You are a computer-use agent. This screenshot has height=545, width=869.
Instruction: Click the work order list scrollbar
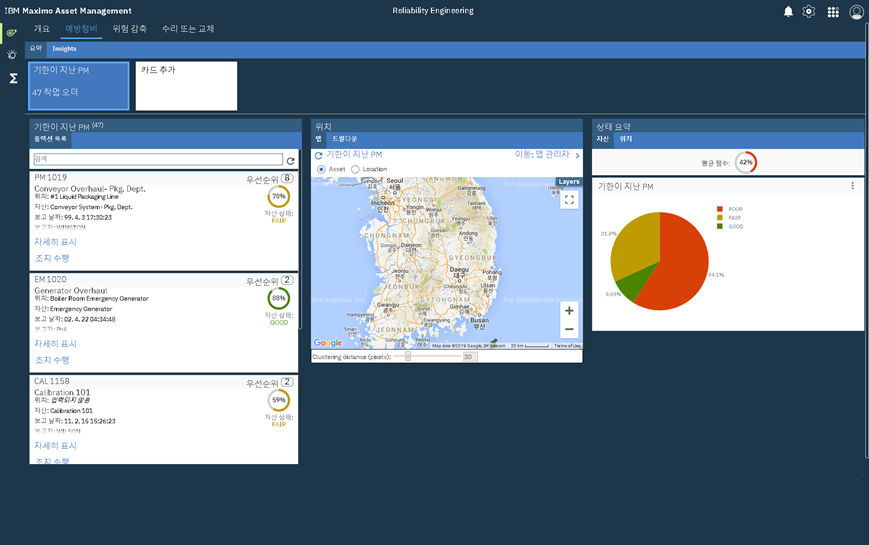pyautogui.click(x=300, y=238)
